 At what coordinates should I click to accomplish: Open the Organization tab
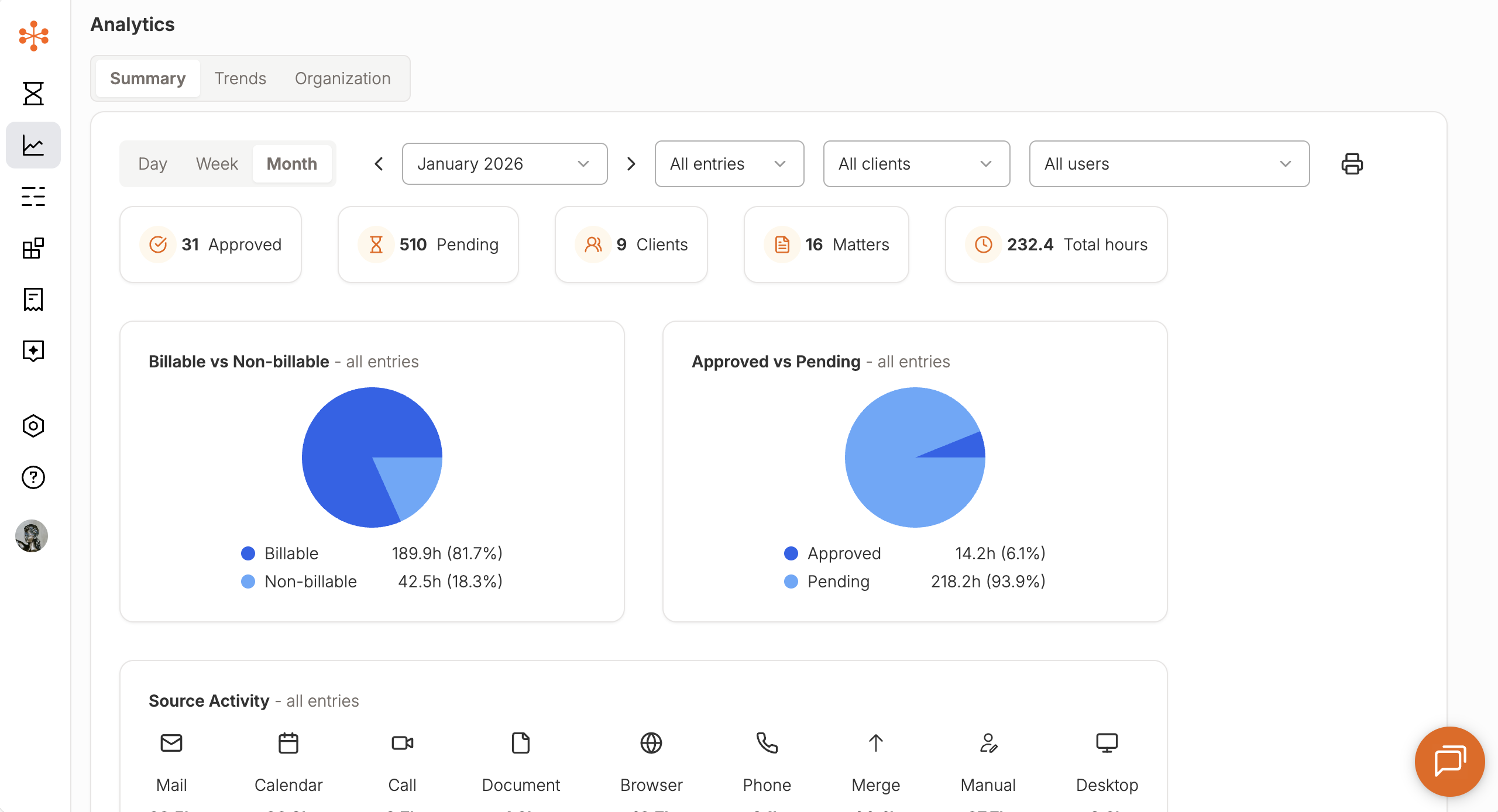pyautogui.click(x=342, y=78)
